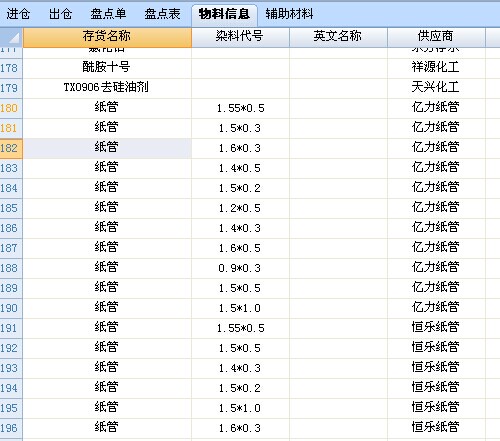Image resolution: width=500 pixels, height=441 pixels.
Task: Click 1.4*0.3 in row 186
Action: [x=240, y=228]
